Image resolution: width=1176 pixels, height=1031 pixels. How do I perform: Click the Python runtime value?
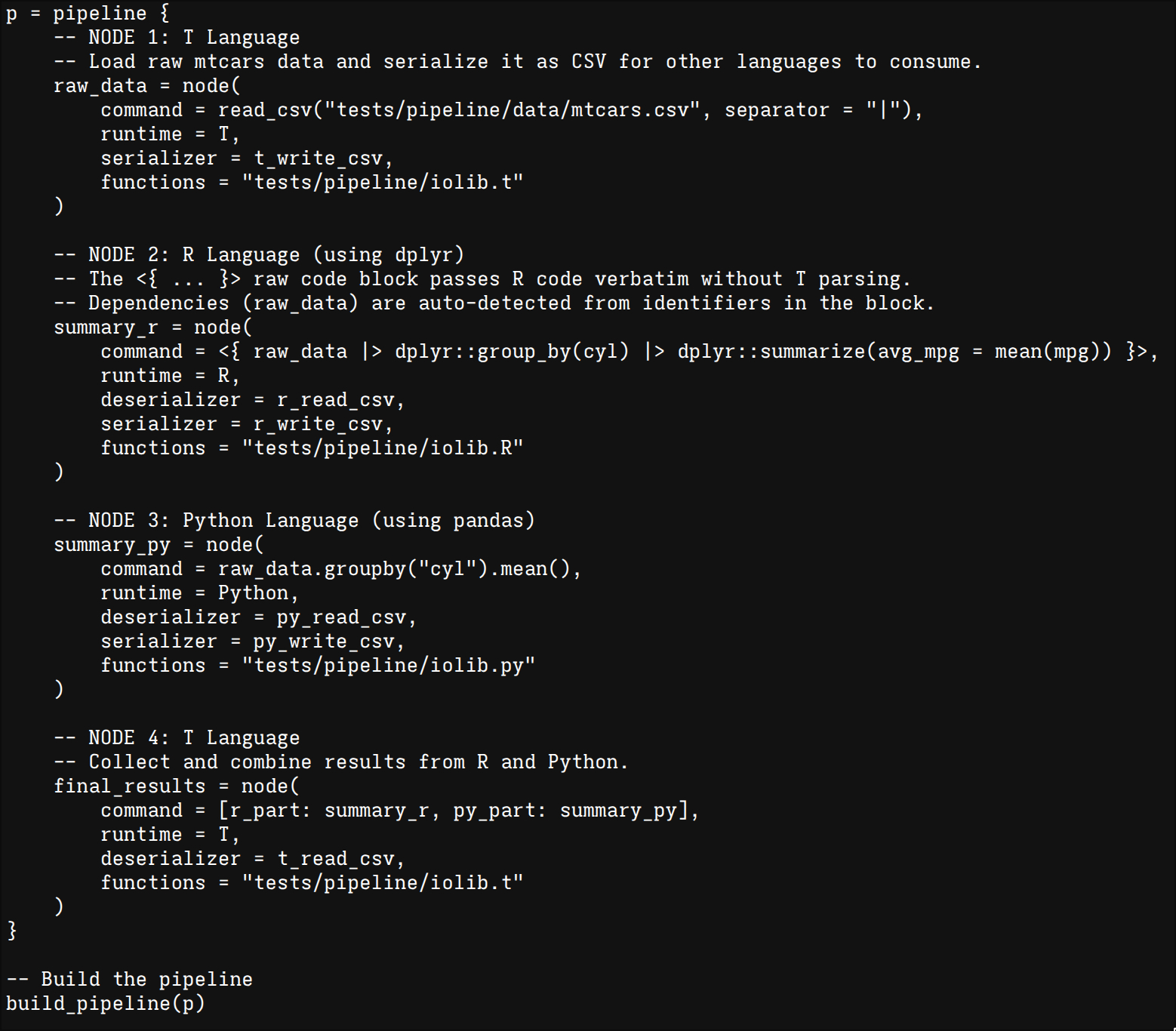pyautogui.click(x=254, y=593)
